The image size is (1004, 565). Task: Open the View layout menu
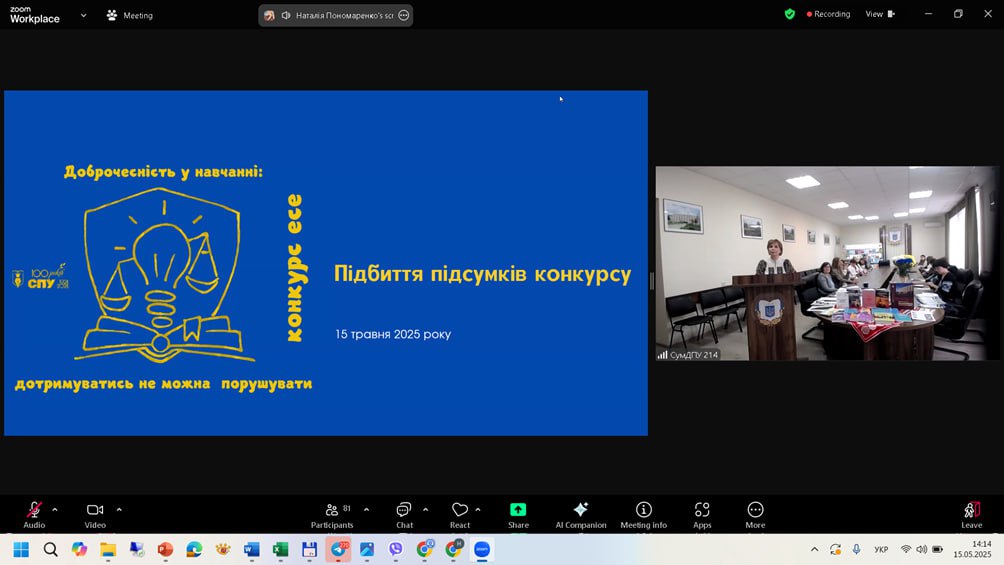879,14
